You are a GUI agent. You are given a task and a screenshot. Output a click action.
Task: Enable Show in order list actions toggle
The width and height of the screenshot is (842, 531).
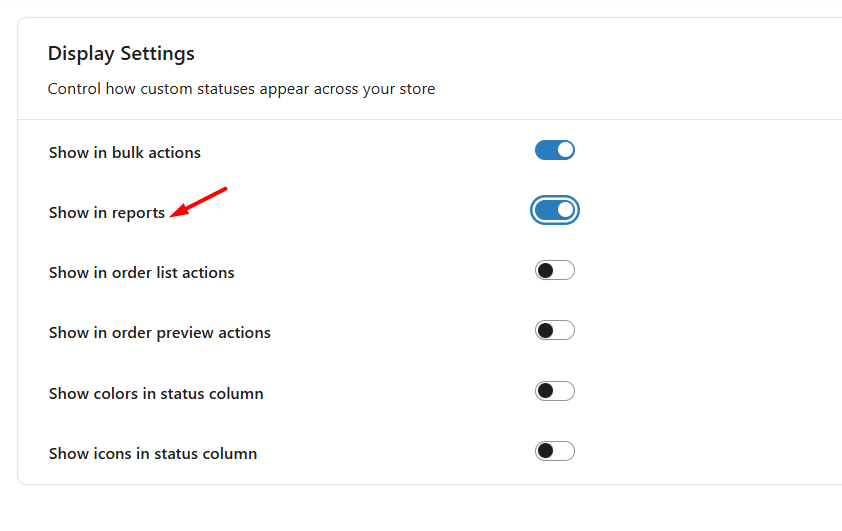[x=555, y=270]
